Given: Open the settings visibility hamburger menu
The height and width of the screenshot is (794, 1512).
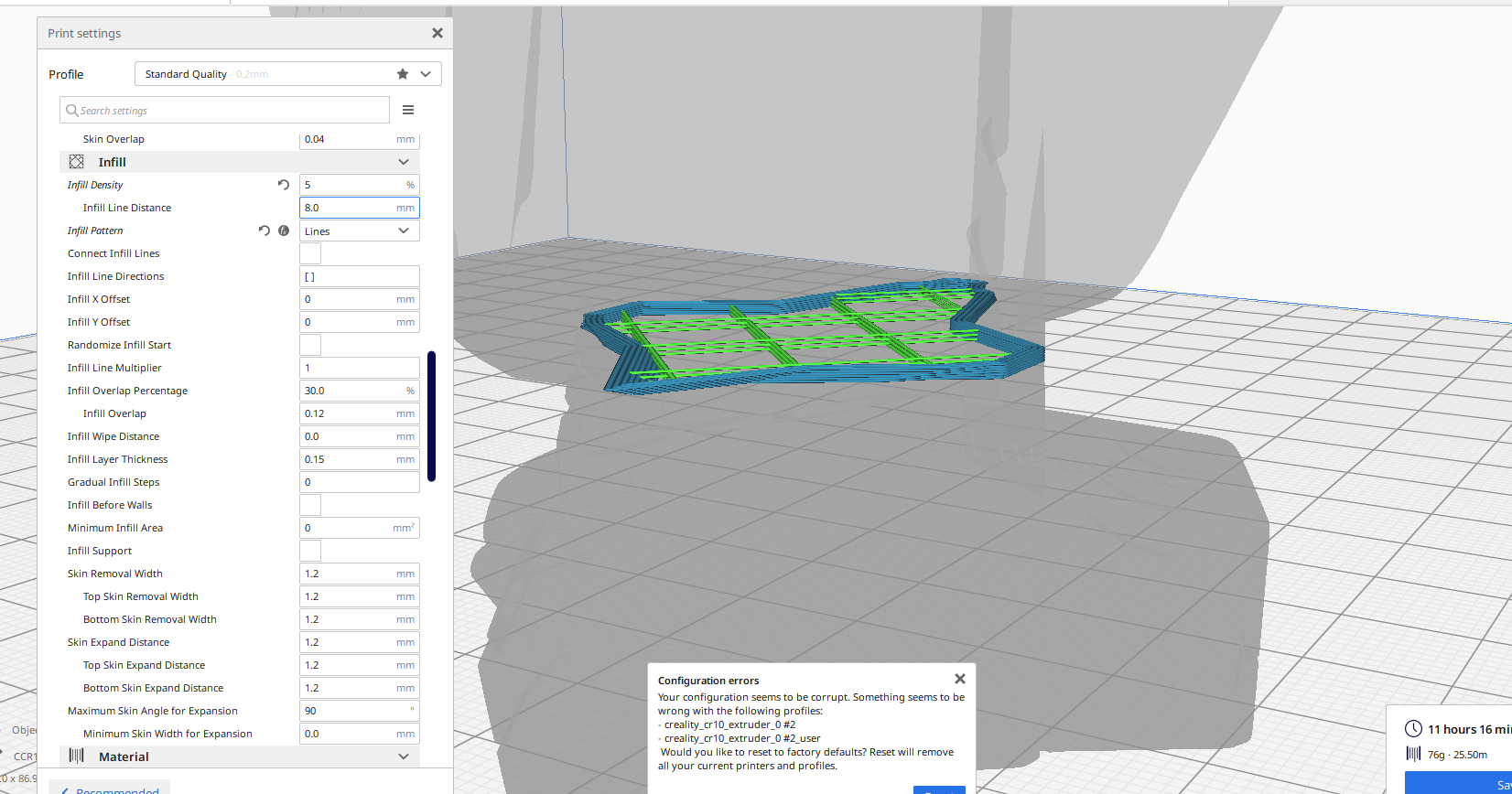Looking at the screenshot, I should [408, 110].
